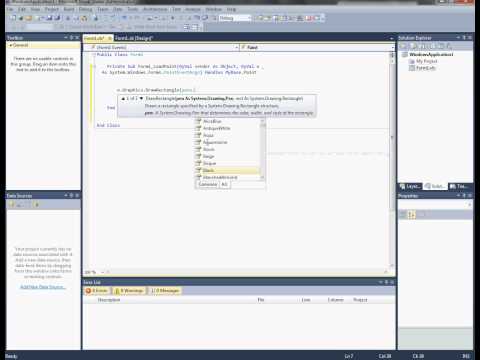The image size is (480, 360).
Task: Pin toggle on Solution Explorer panel
Action: point(464,38)
